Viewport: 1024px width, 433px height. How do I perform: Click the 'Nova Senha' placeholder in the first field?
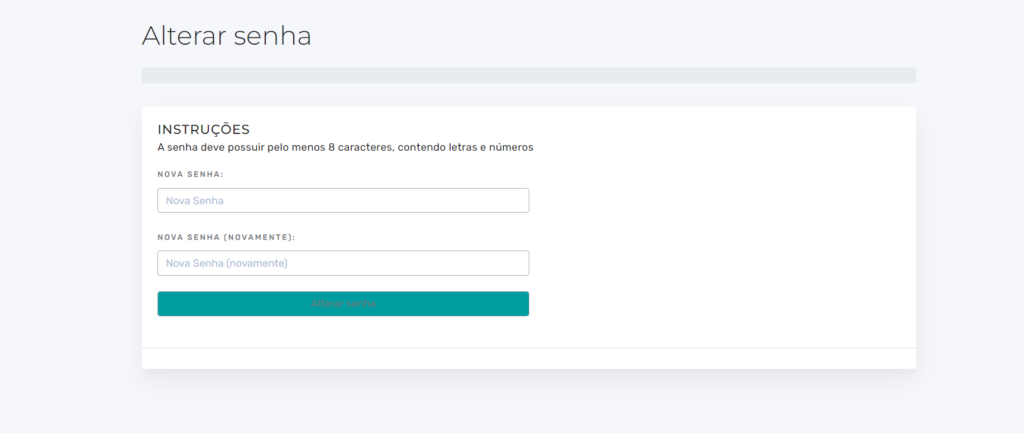(195, 200)
